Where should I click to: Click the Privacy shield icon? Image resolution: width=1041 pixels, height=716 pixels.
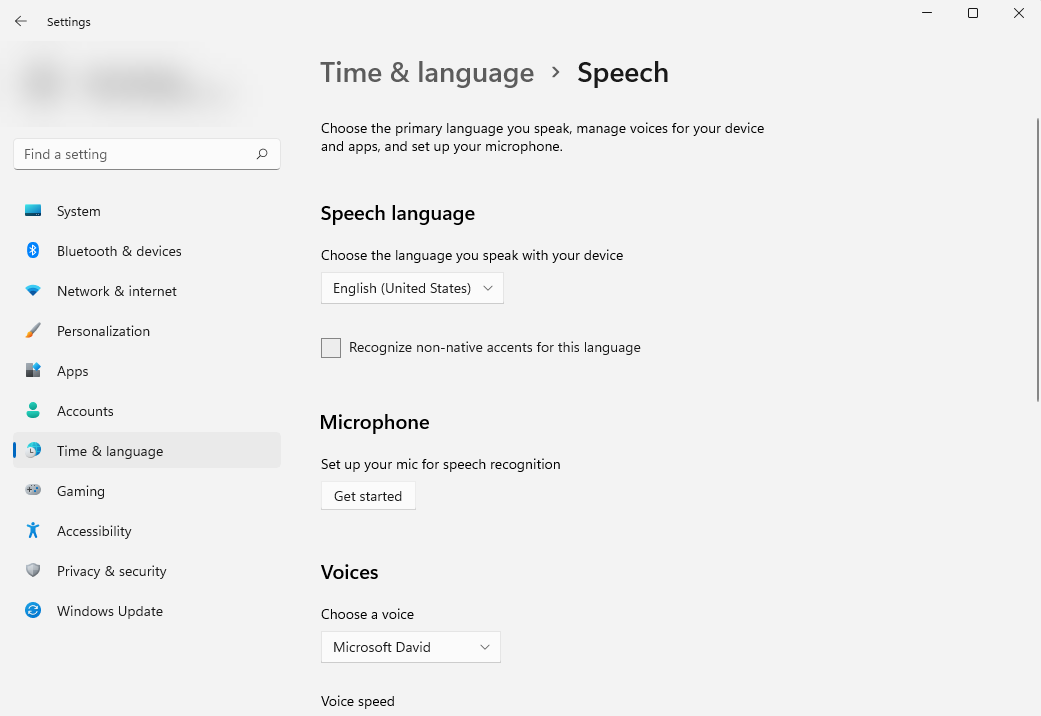(x=33, y=570)
